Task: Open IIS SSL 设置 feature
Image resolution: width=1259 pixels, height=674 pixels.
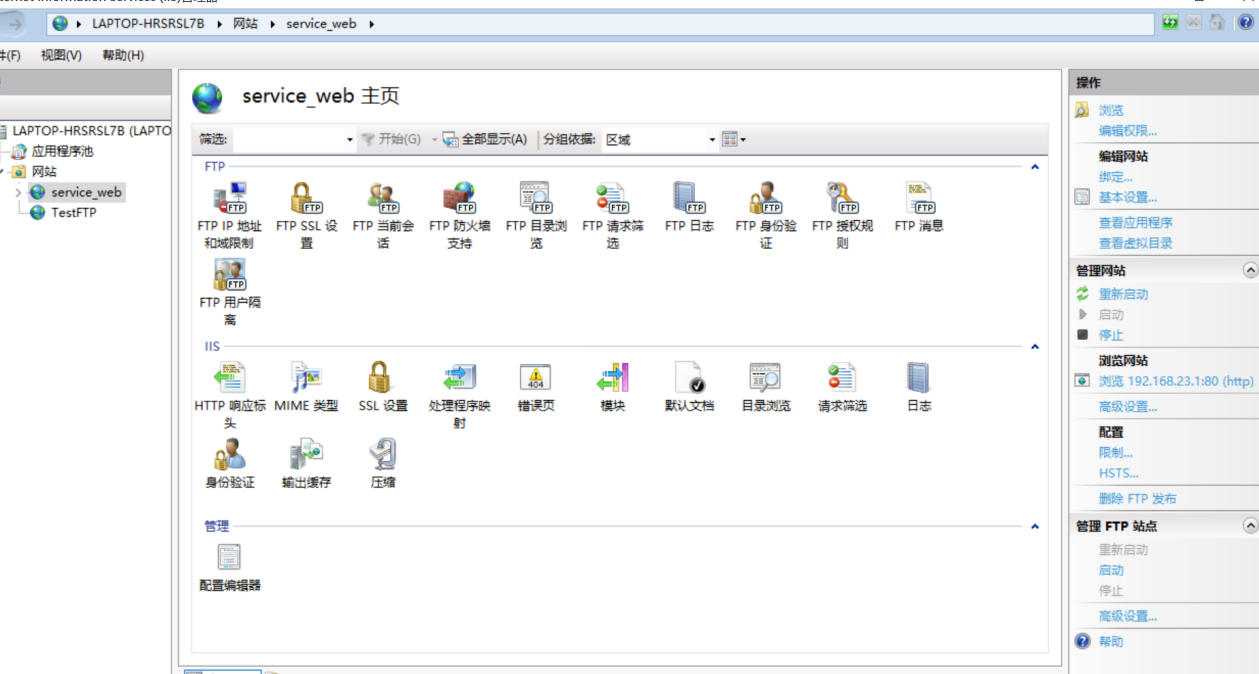Action: click(383, 387)
